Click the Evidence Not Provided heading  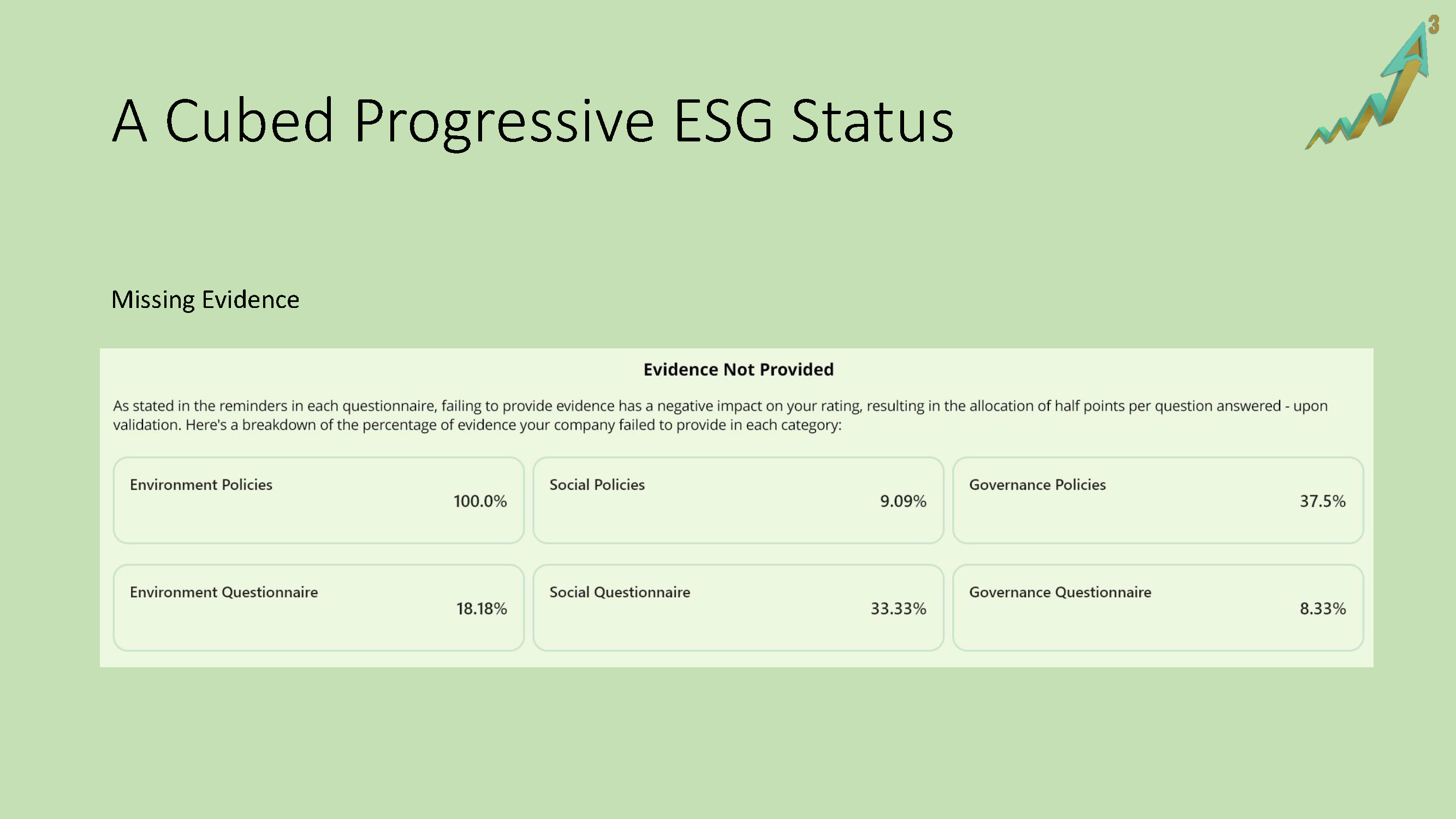click(738, 369)
